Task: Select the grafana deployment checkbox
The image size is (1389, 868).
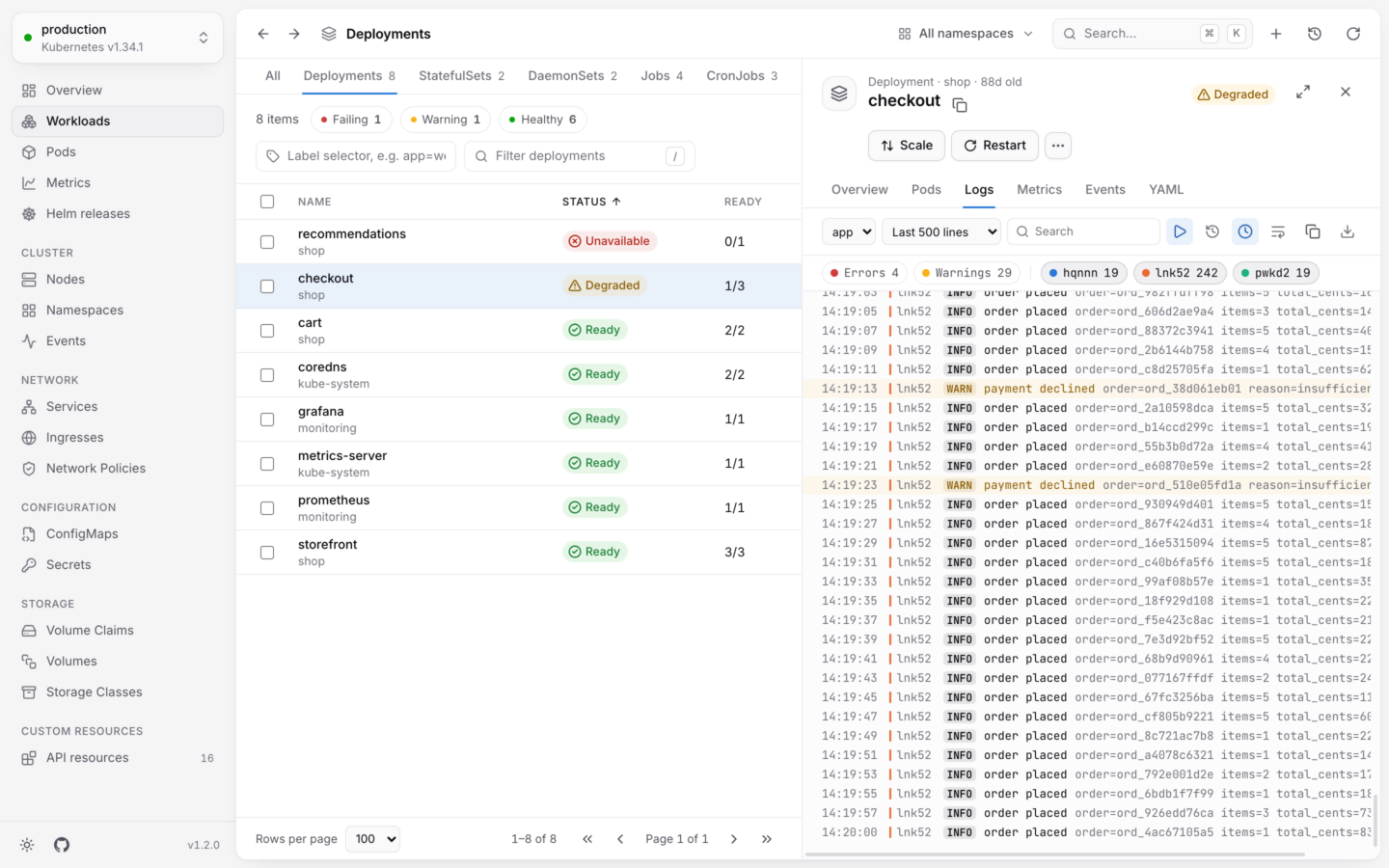Action: click(267, 420)
